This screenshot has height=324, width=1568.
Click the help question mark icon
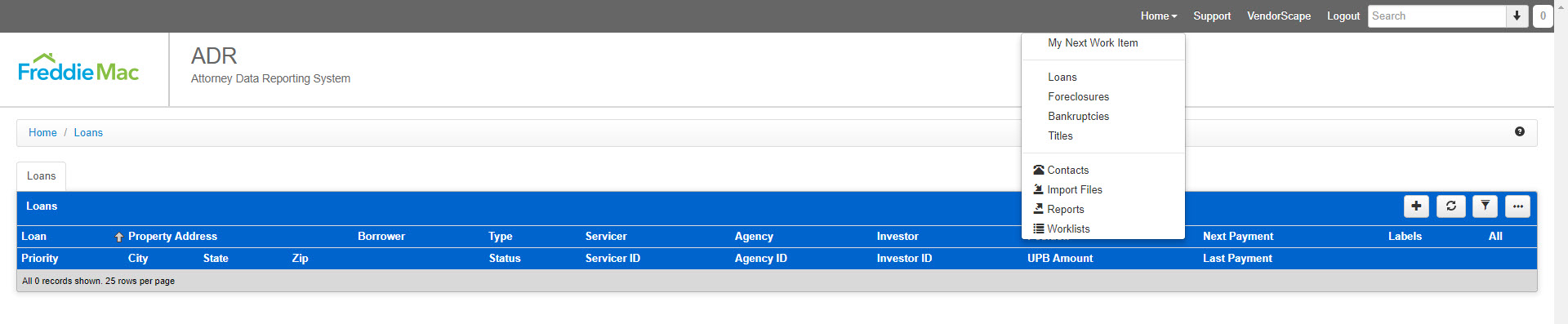[1520, 131]
